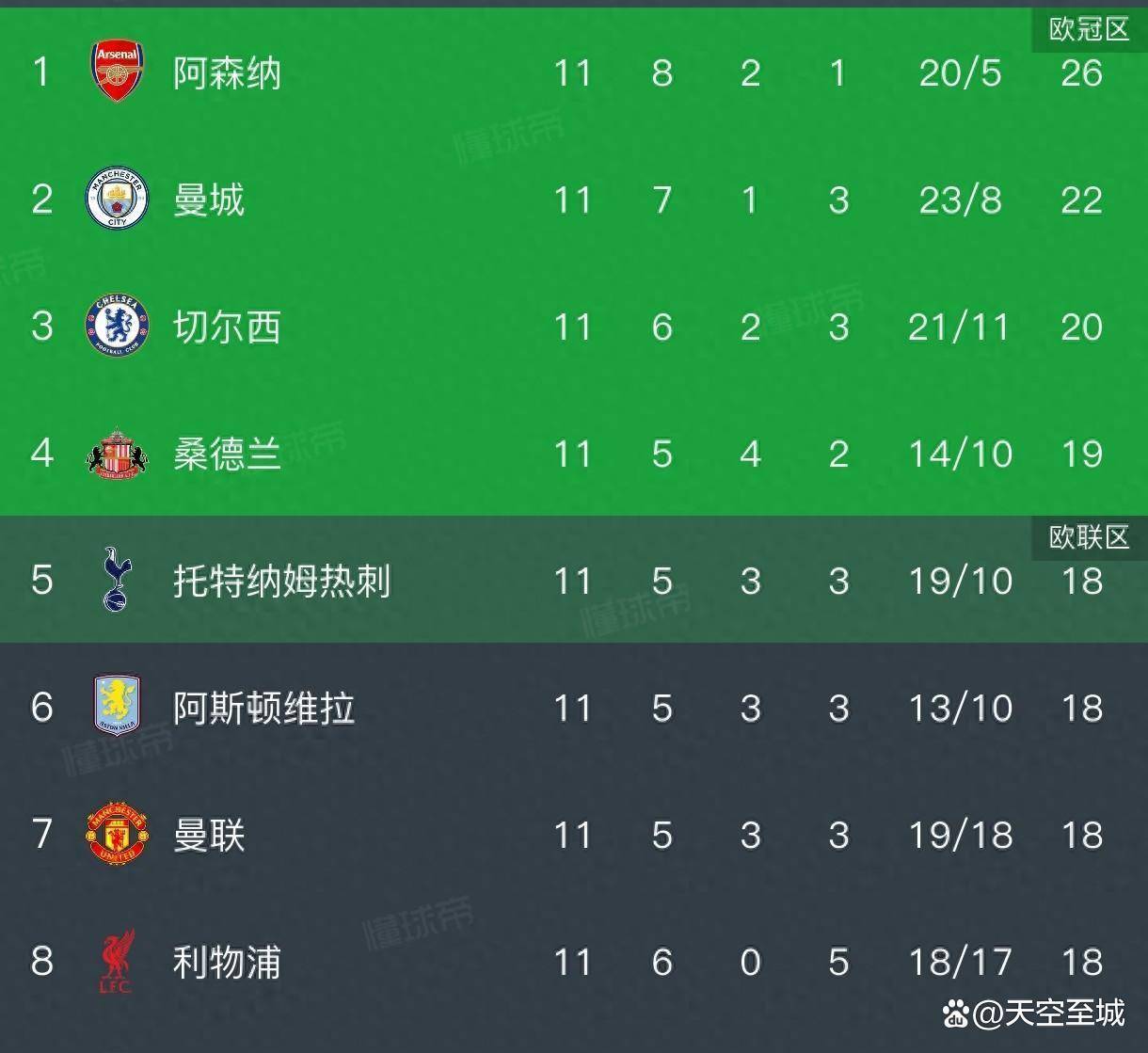Click the 阿斯顿维拉 team name

point(263,708)
